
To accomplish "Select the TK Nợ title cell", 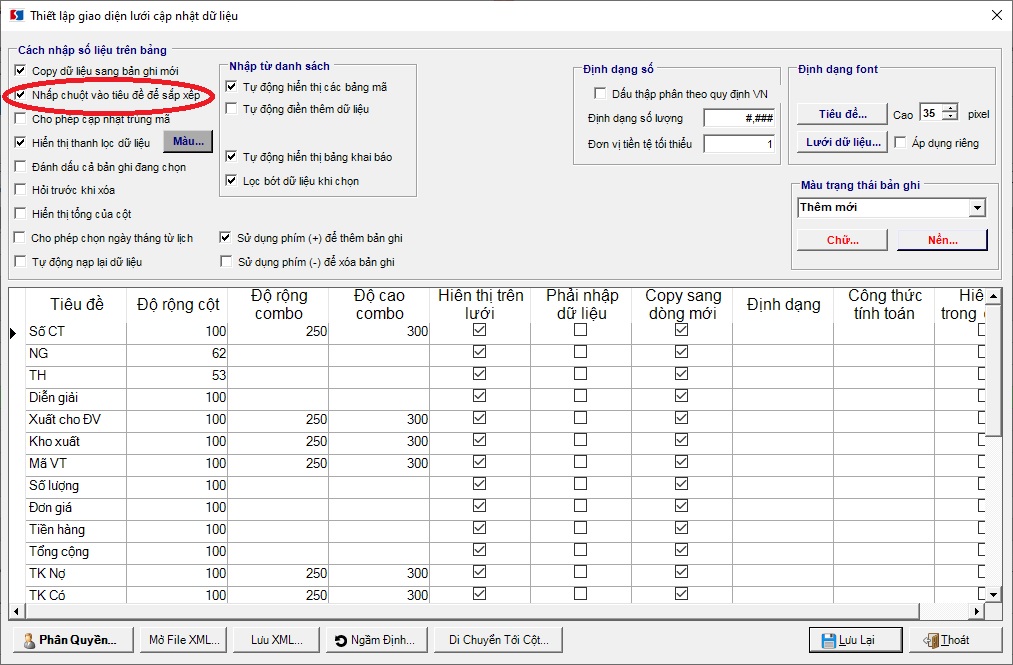I will coord(76,573).
